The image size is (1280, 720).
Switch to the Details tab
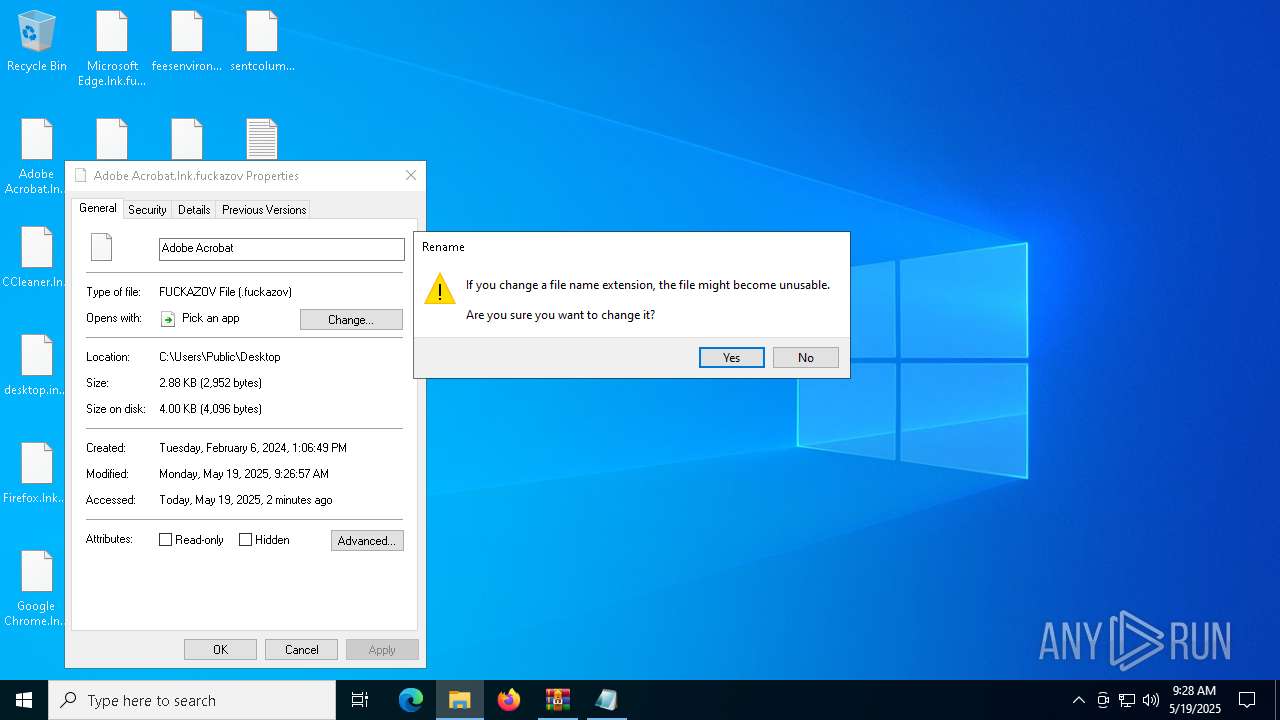click(x=194, y=210)
